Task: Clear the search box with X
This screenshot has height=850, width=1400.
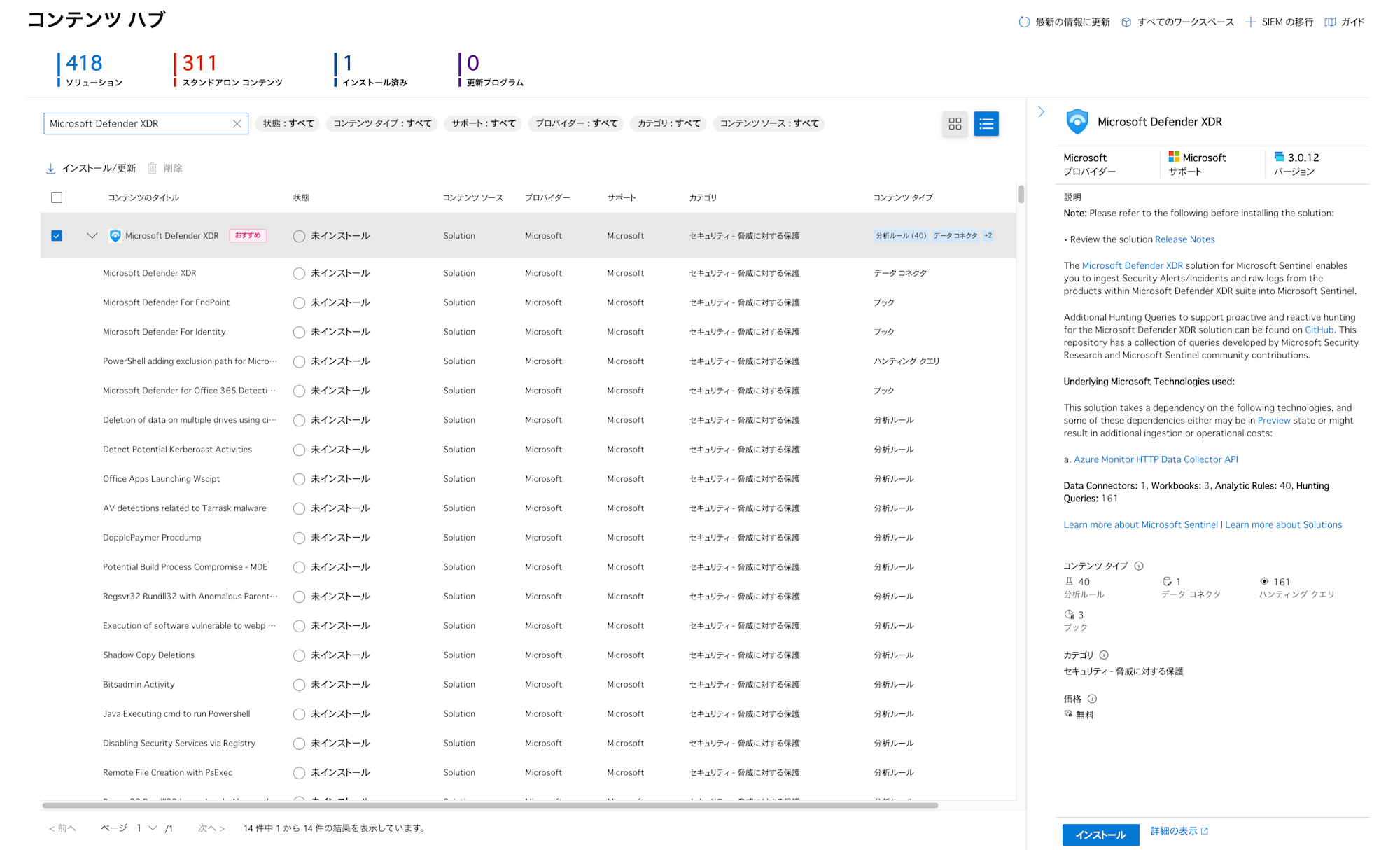Action: tap(237, 124)
